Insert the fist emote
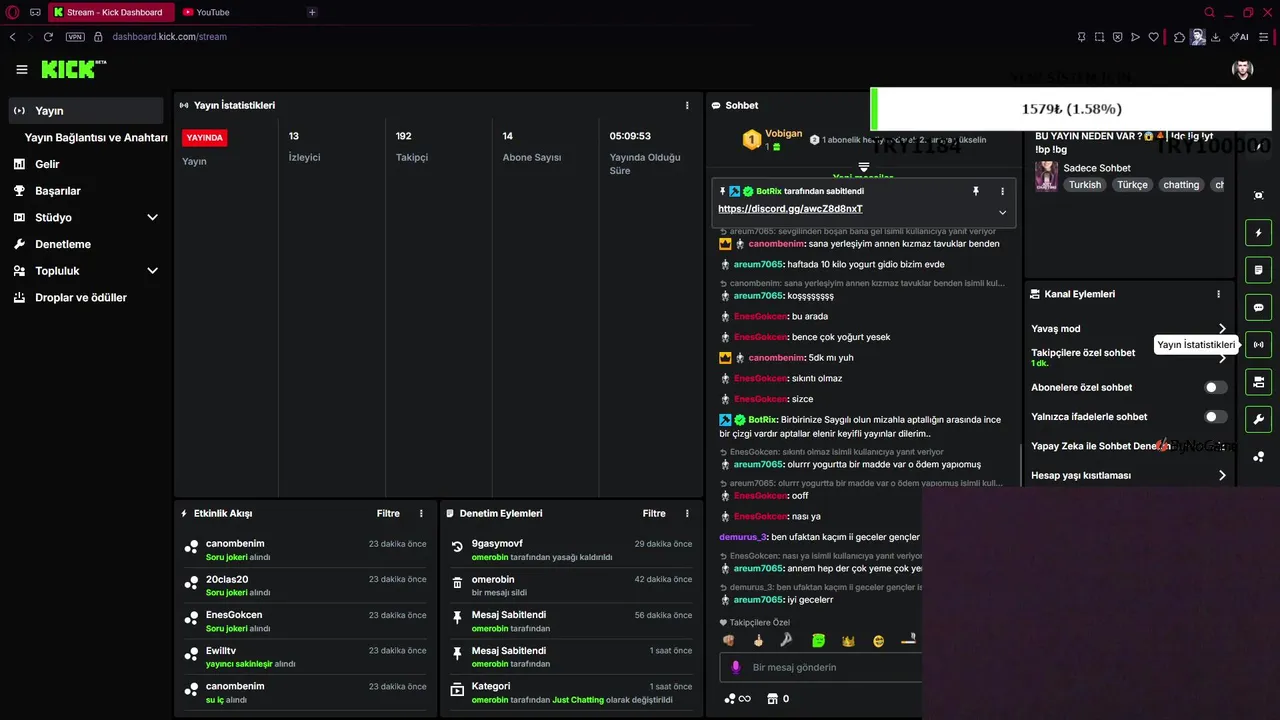The width and height of the screenshot is (1280, 720). (x=728, y=641)
